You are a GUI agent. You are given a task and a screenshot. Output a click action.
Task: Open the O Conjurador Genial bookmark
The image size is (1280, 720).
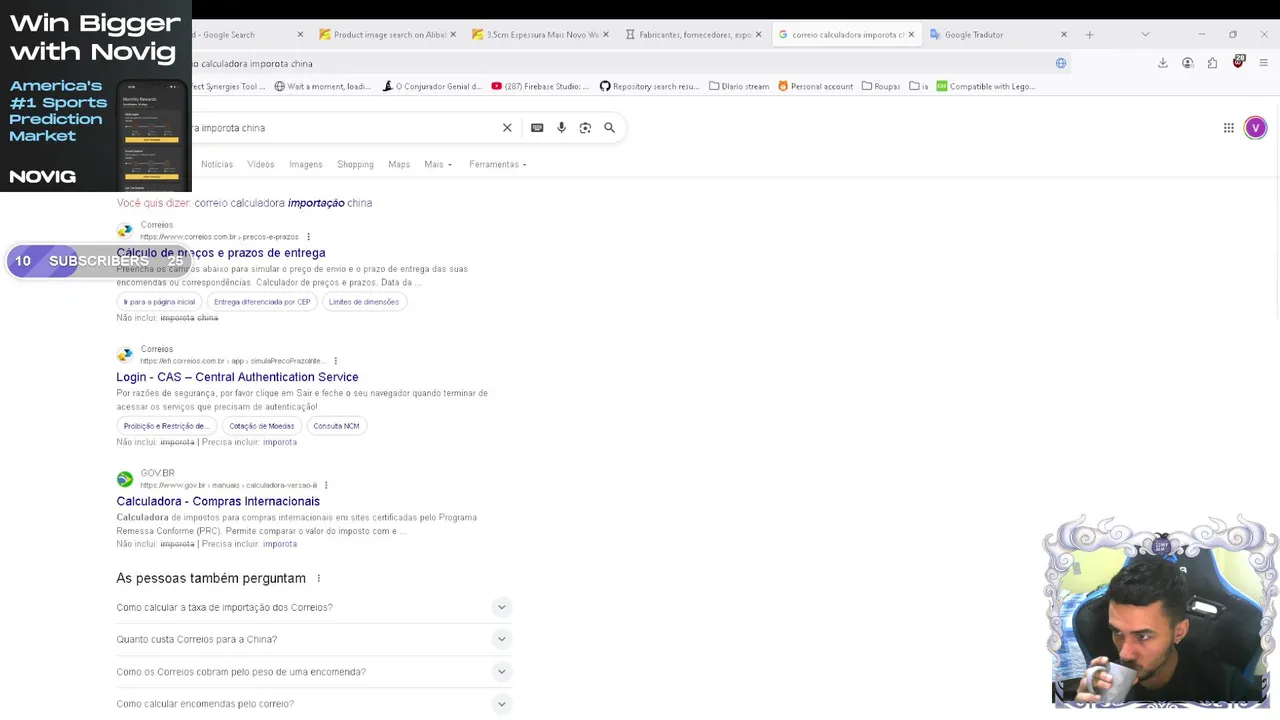[x=432, y=86]
